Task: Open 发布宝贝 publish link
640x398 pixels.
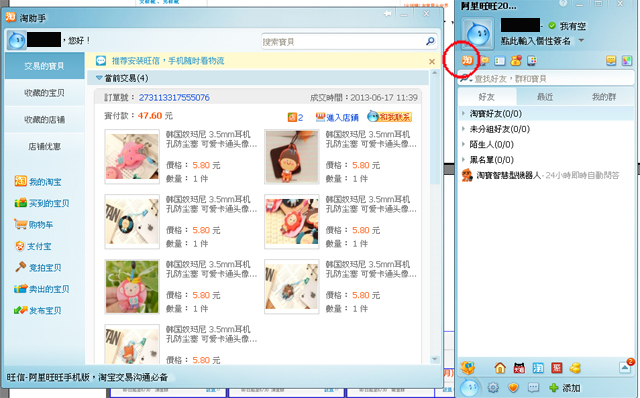Action: 38,311
